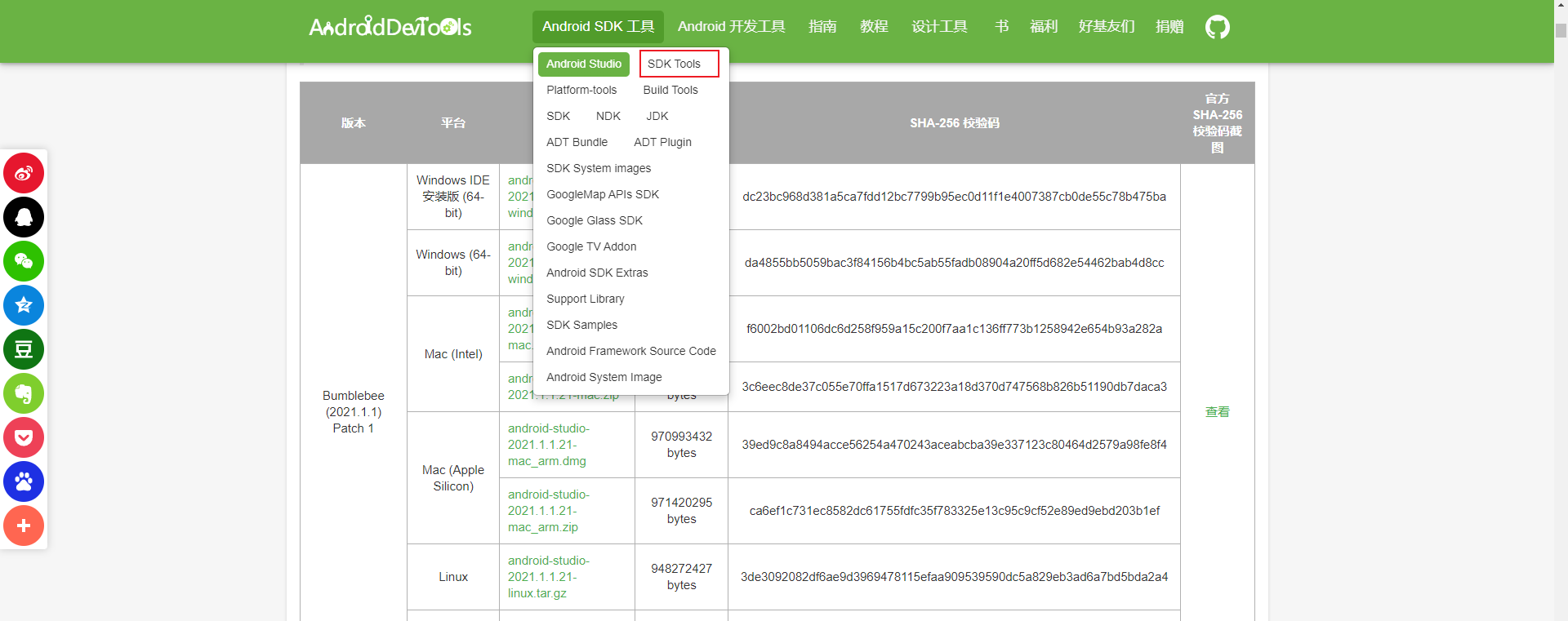The width and height of the screenshot is (1568, 621).
Task: Click 查看 checksum screenshot link
Action: pyautogui.click(x=1217, y=412)
